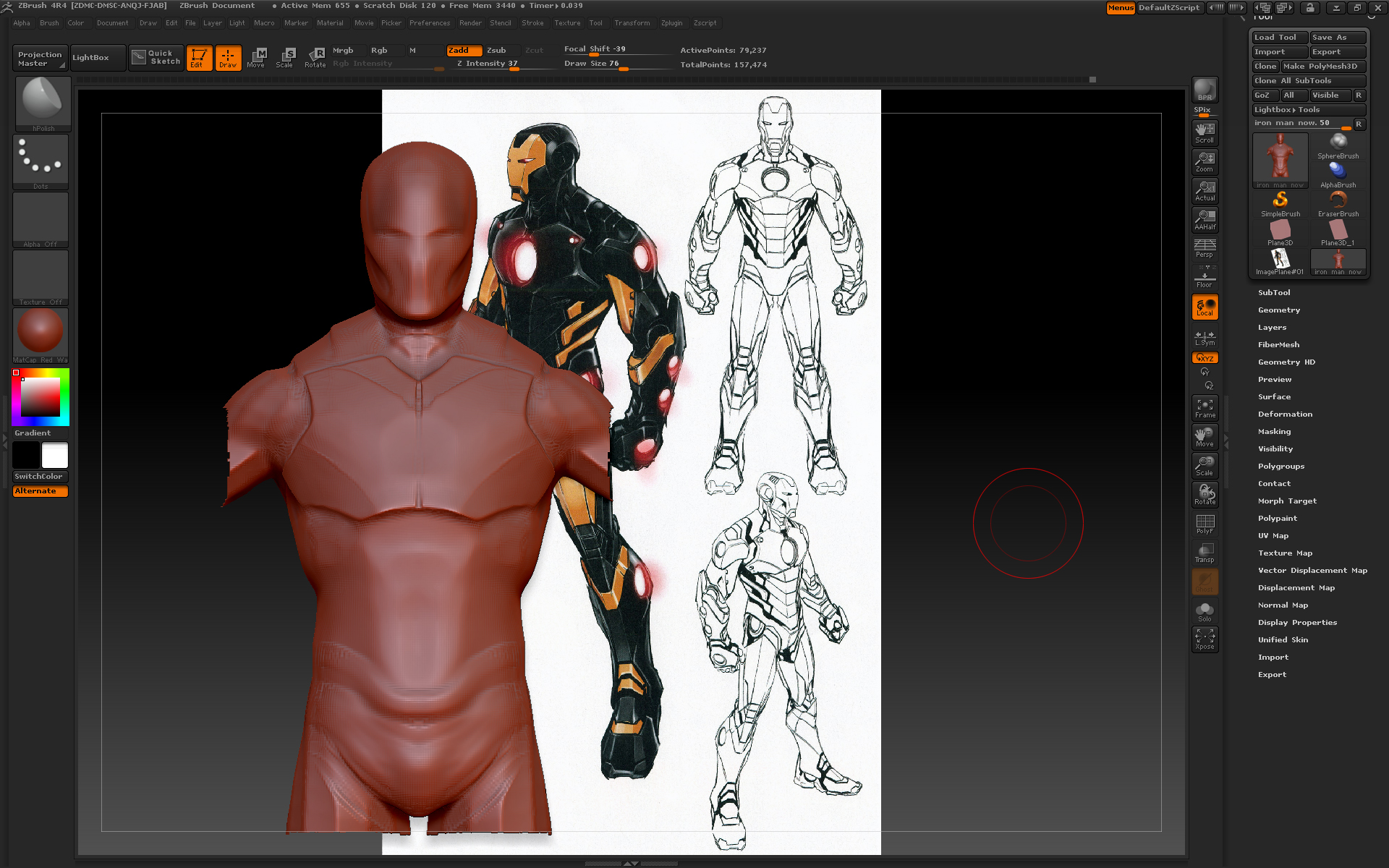This screenshot has width=1389, height=868.
Task: Open the MatCap Red Wax material picker
Action: 41,336
